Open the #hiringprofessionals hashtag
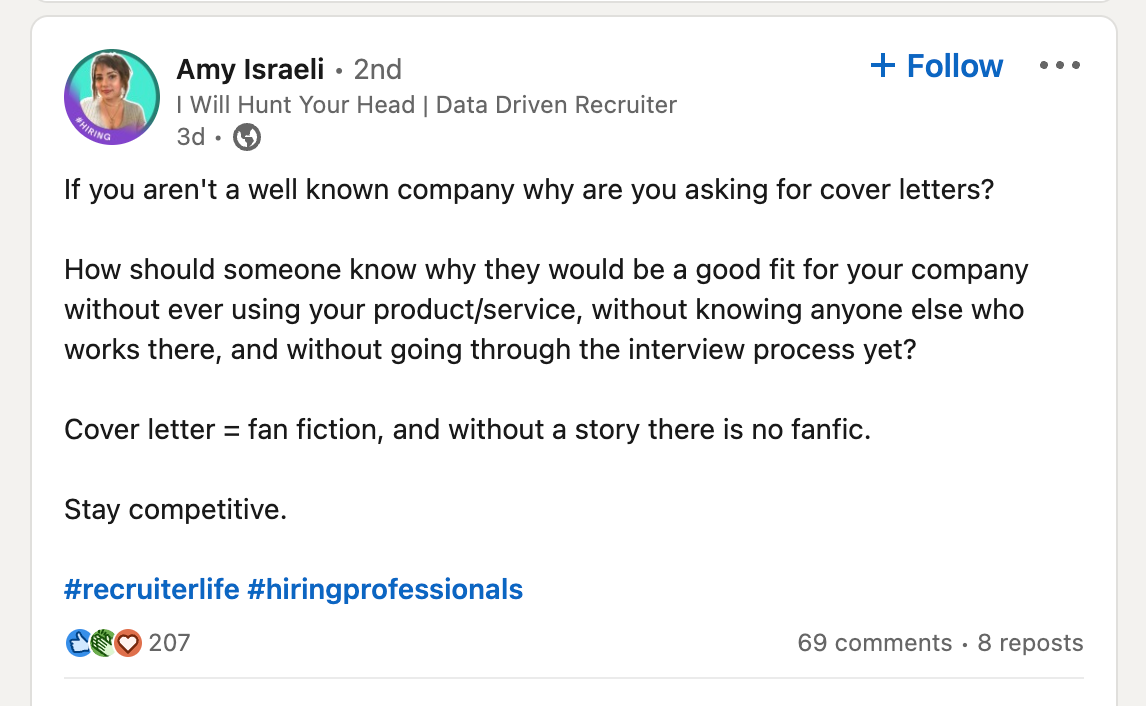Image resolution: width=1146 pixels, height=706 pixels. tap(385, 589)
